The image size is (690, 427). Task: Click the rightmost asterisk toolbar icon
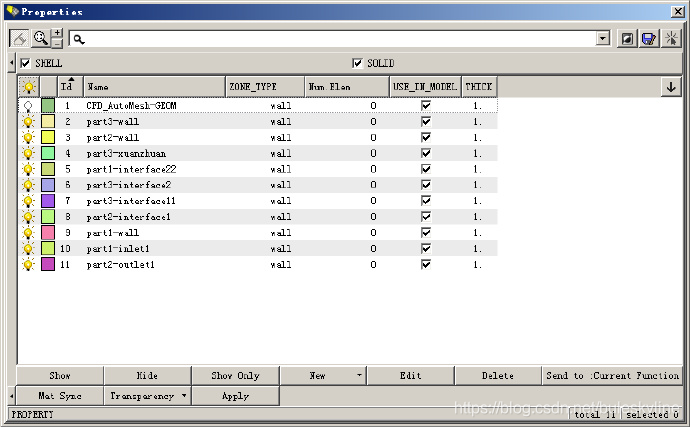(x=671, y=38)
